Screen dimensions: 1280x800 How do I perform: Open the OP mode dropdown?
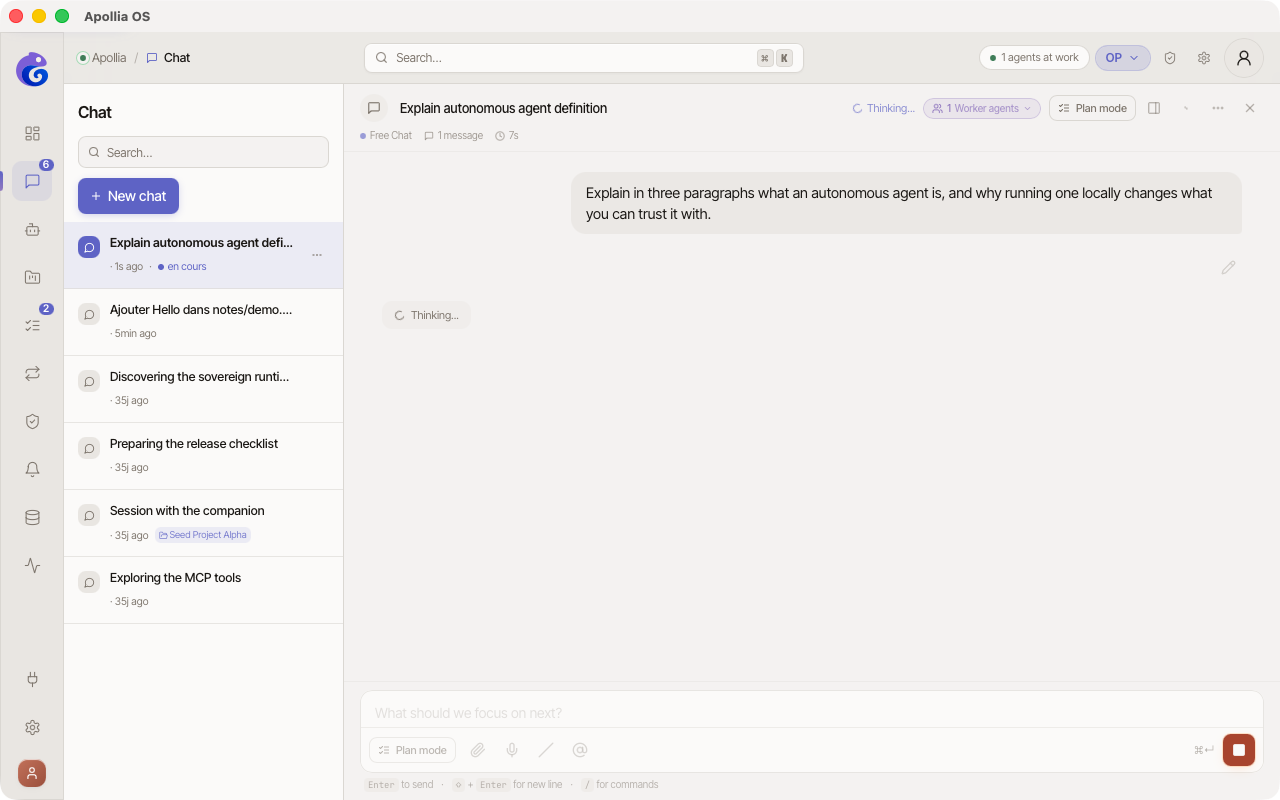(1123, 58)
